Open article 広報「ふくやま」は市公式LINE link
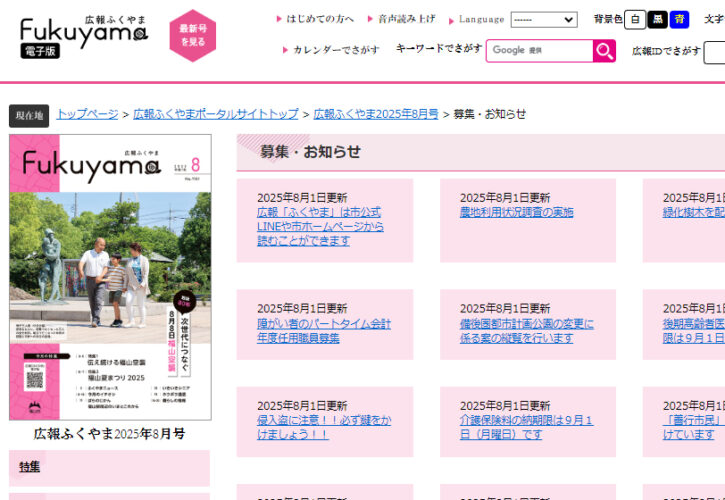The image size is (725, 500). [320, 227]
